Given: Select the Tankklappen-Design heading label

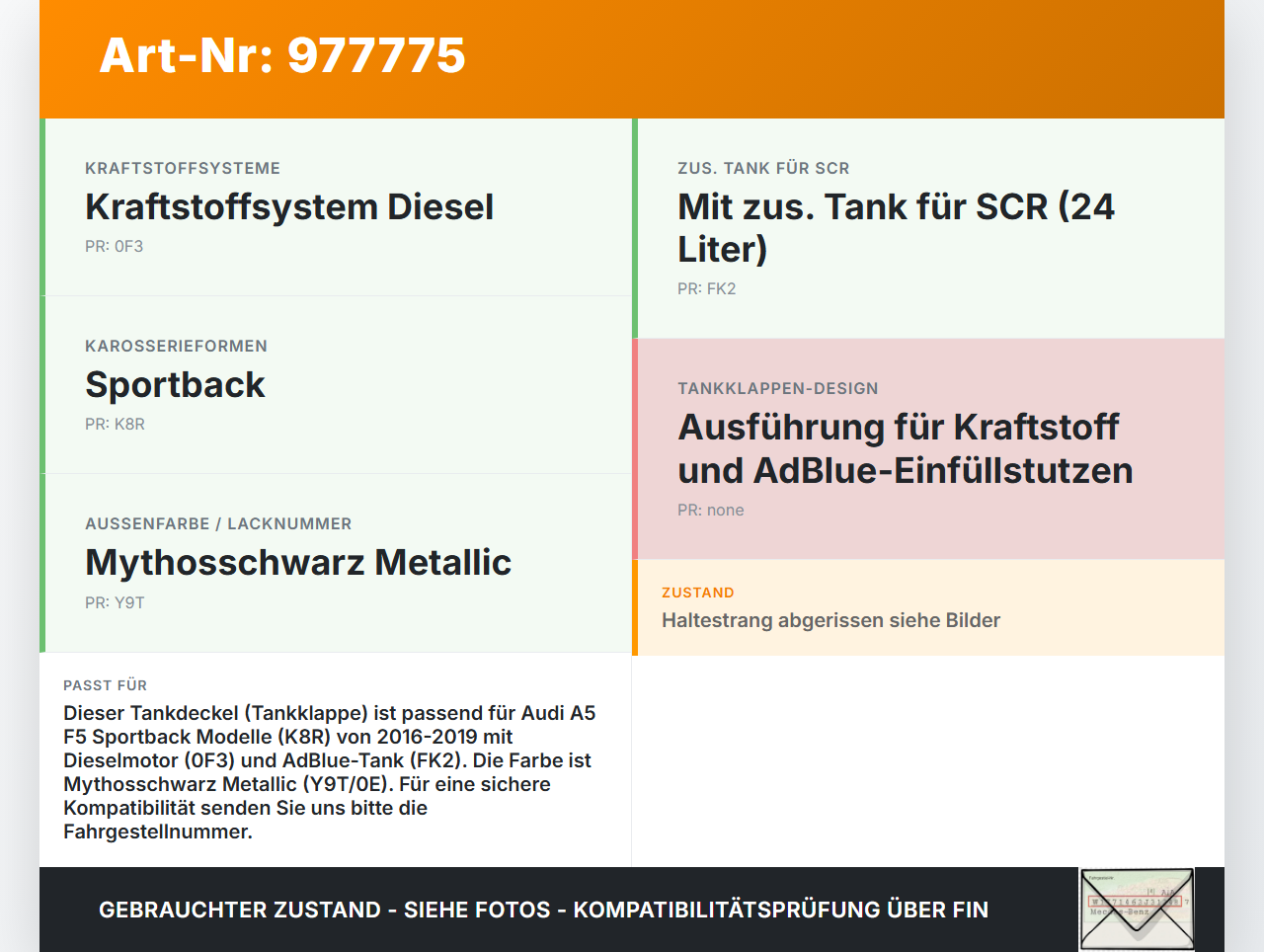Looking at the screenshot, I should point(777,388).
